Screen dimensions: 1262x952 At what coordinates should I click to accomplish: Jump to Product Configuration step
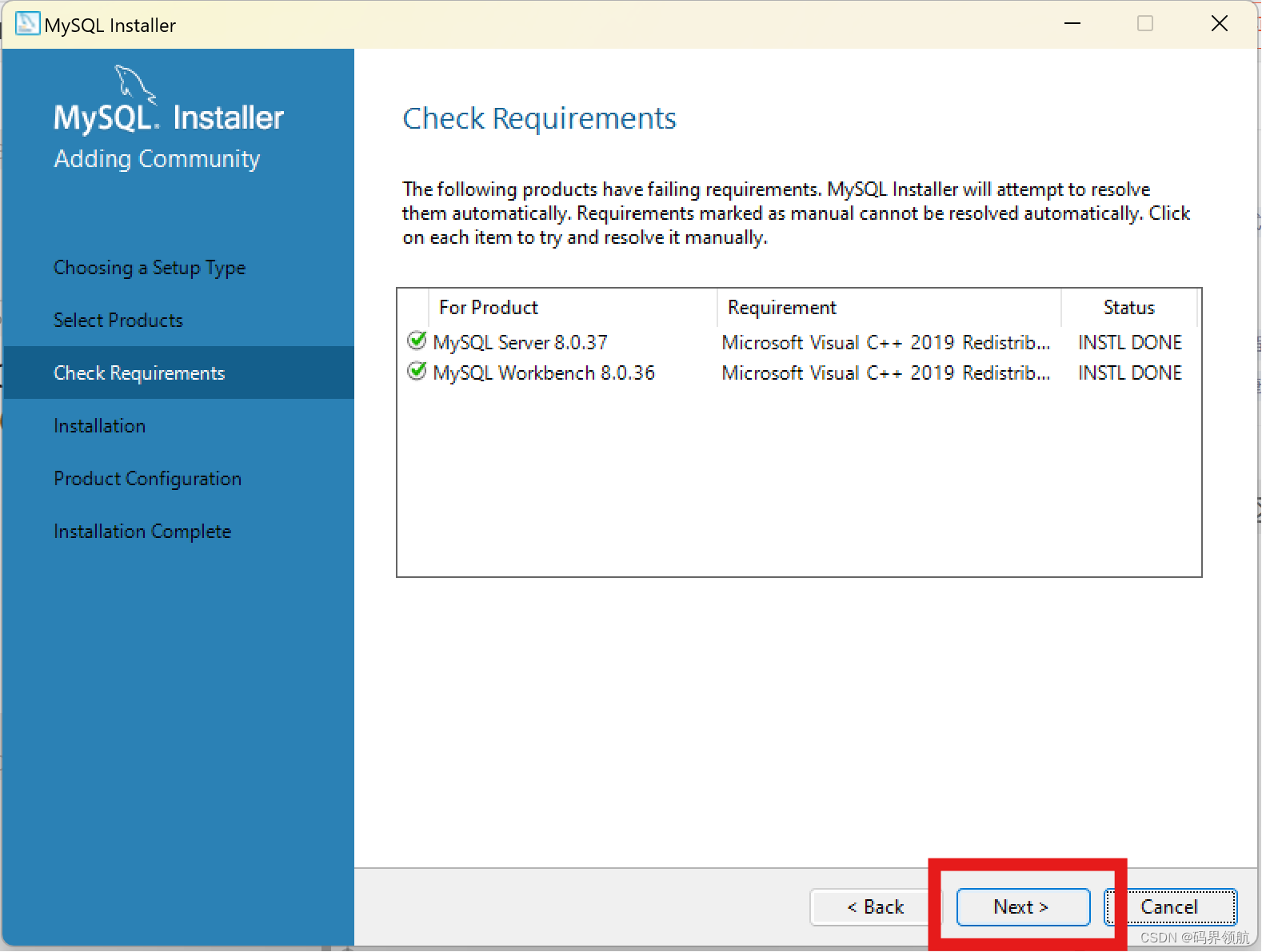tap(148, 479)
